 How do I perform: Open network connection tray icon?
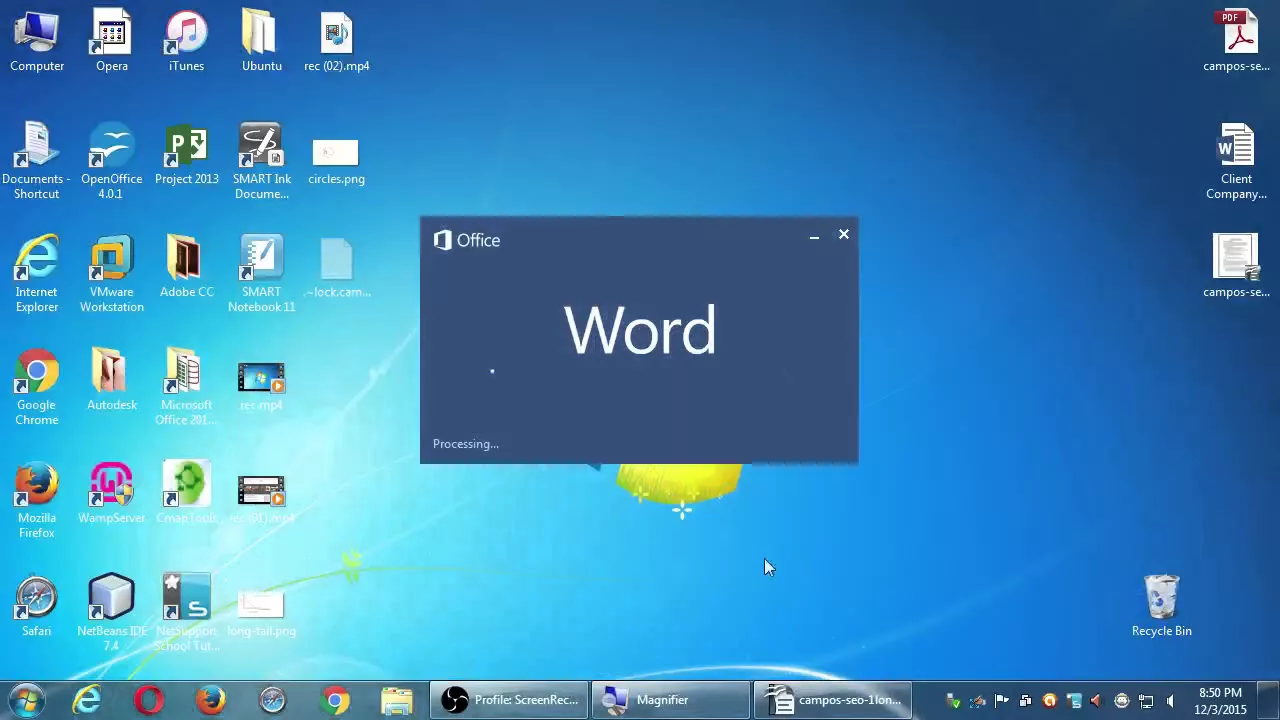[1145, 701]
